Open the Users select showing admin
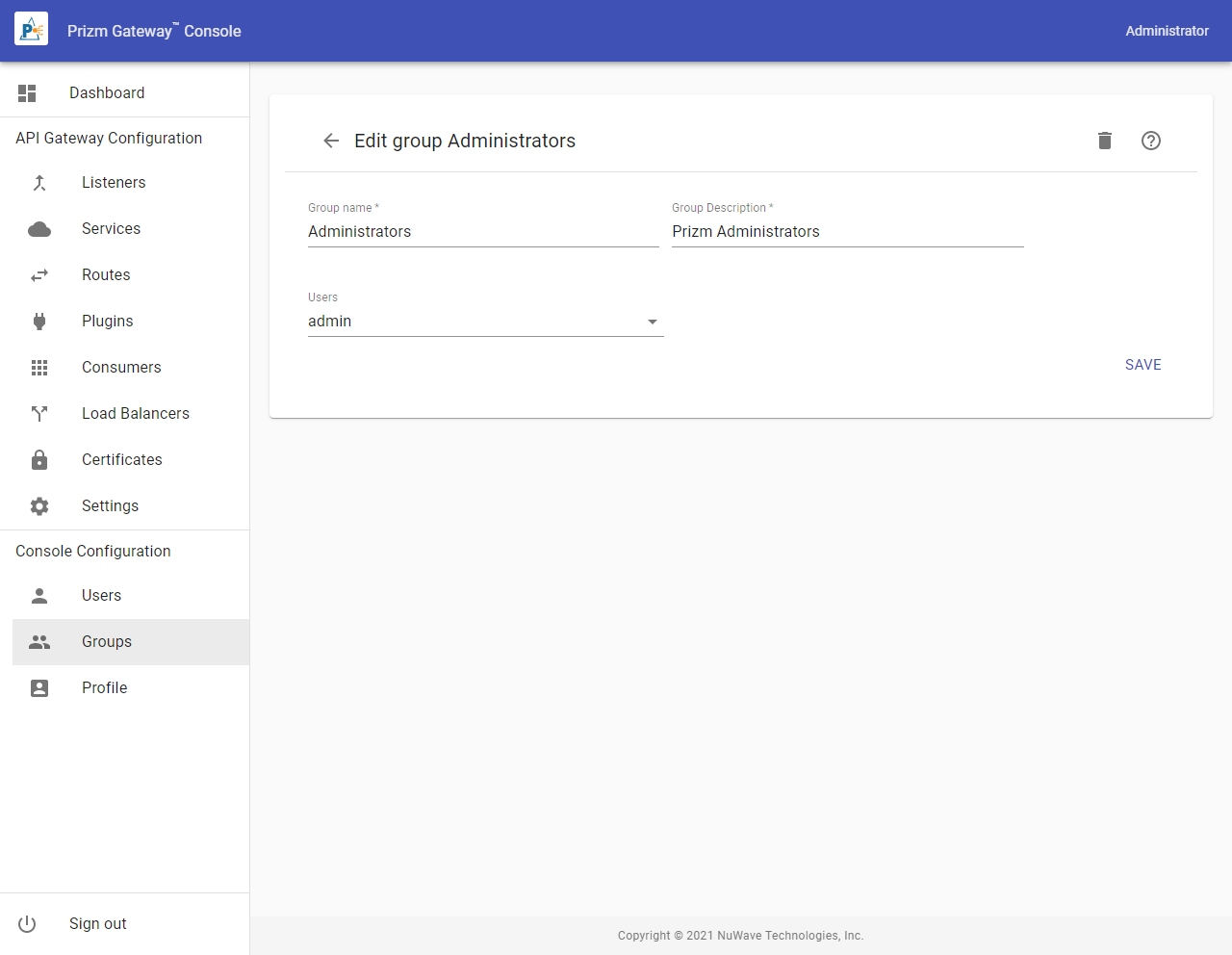This screenshot has height=955, width=1232. point(472,322)
